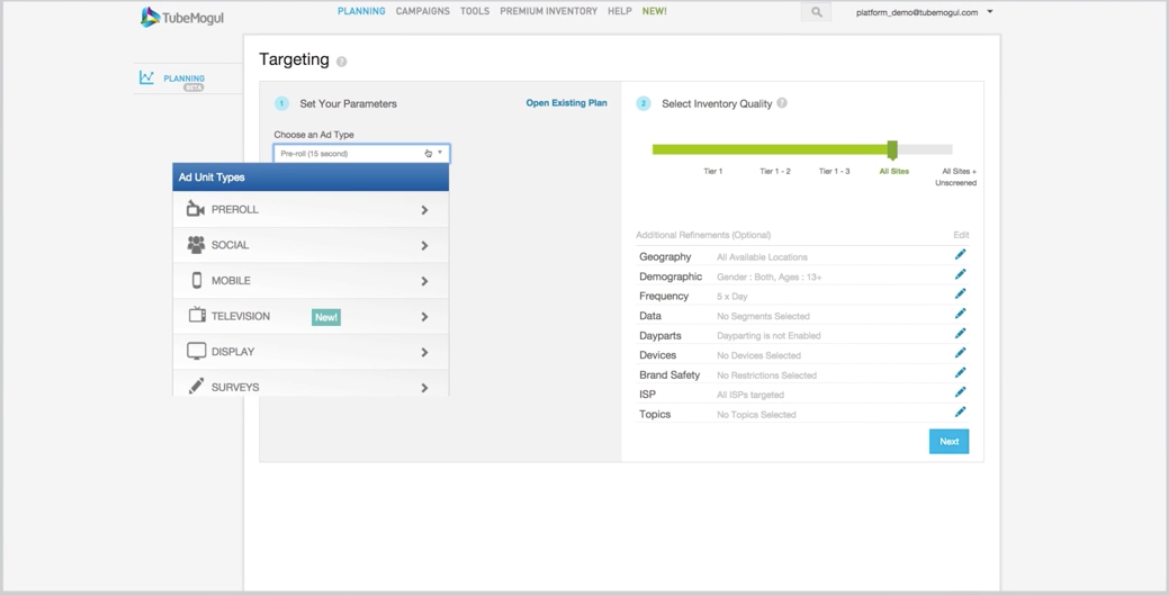Click 'All ISPs targeted' value
Screen dimensions: 1169x595
coord(750,394)
